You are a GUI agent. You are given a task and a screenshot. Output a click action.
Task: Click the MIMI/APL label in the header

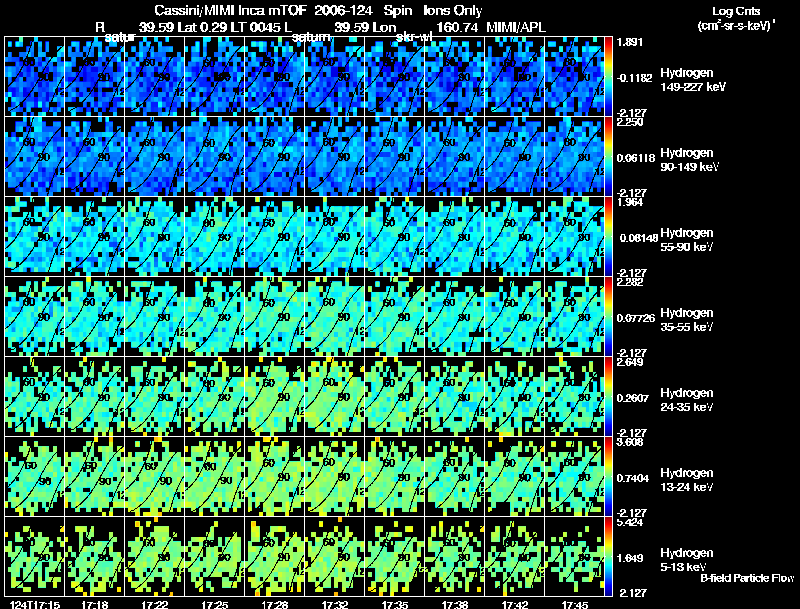tap(516, 27)
